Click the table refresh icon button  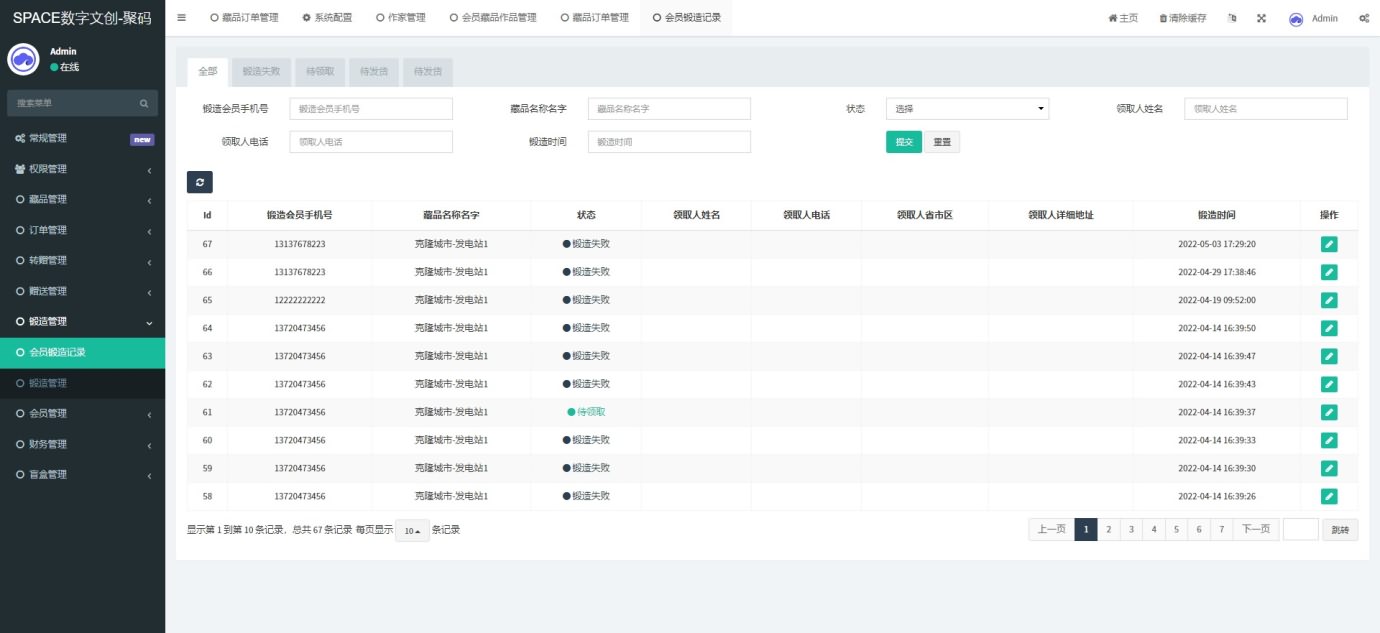(x=200, y=182)
